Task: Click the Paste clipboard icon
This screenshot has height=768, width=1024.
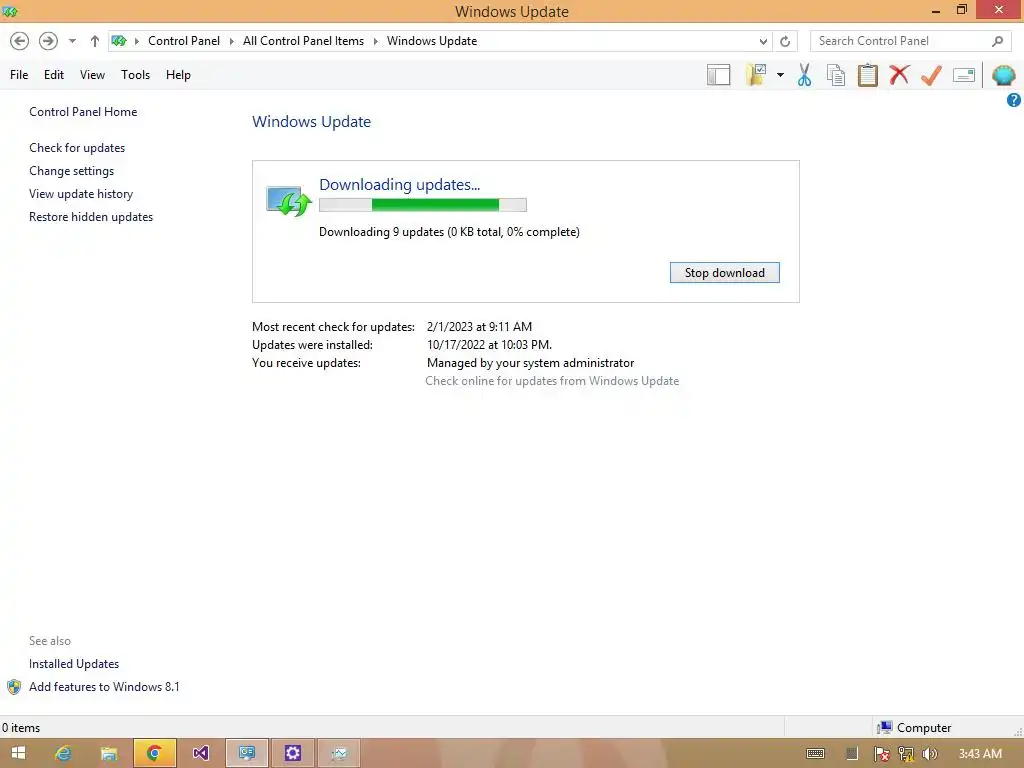Action: (867, 75)
